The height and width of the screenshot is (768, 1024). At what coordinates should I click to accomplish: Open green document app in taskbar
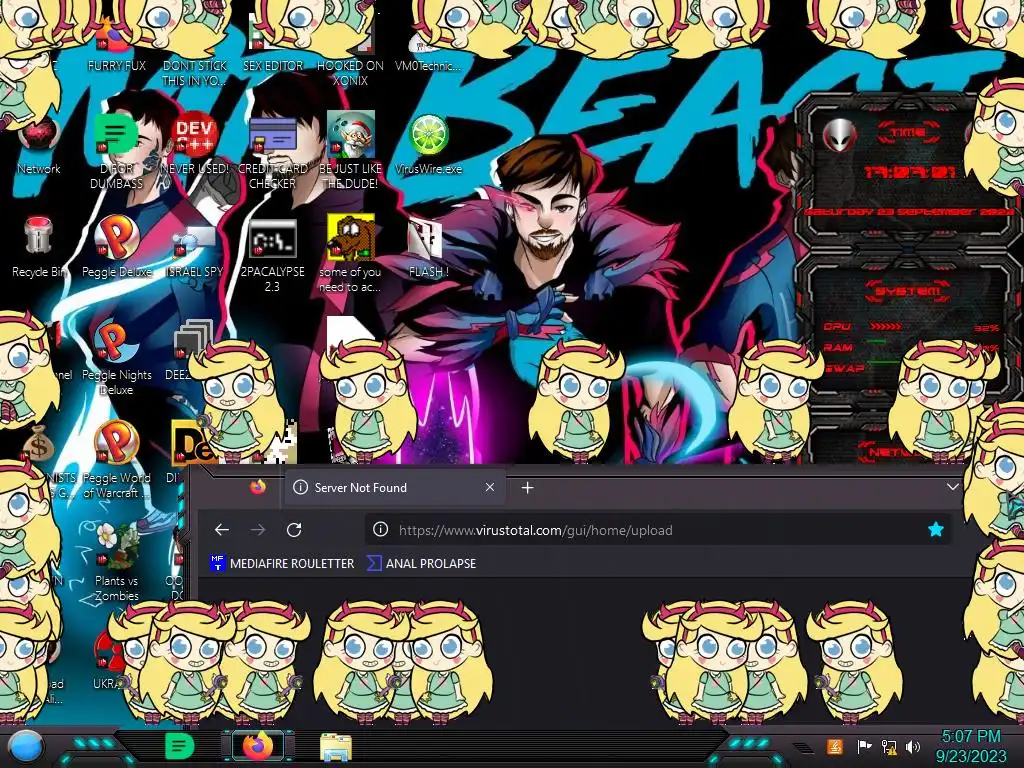(179, 746)
